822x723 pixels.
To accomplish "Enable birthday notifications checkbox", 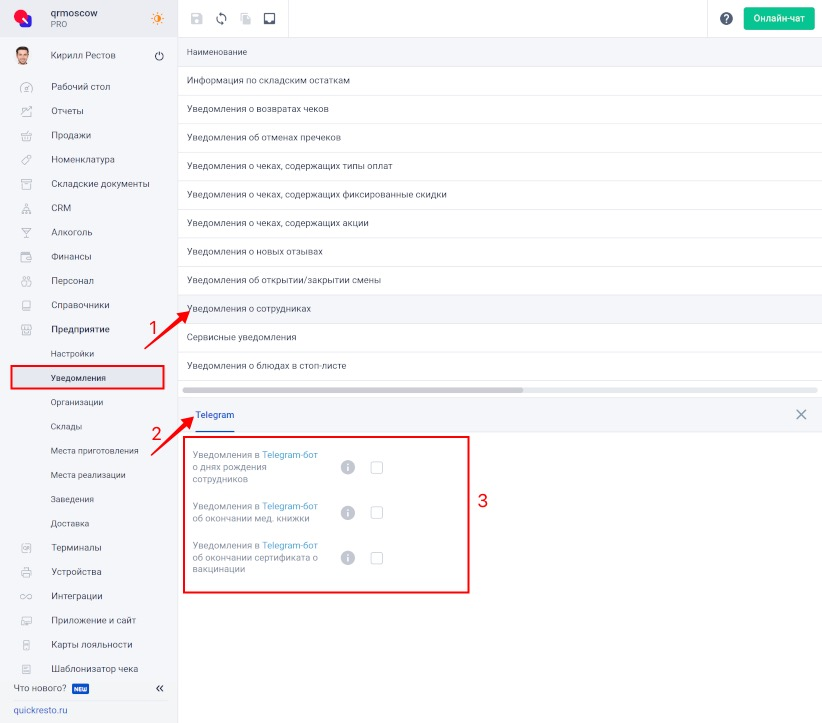I will click(x=376, y=467).
